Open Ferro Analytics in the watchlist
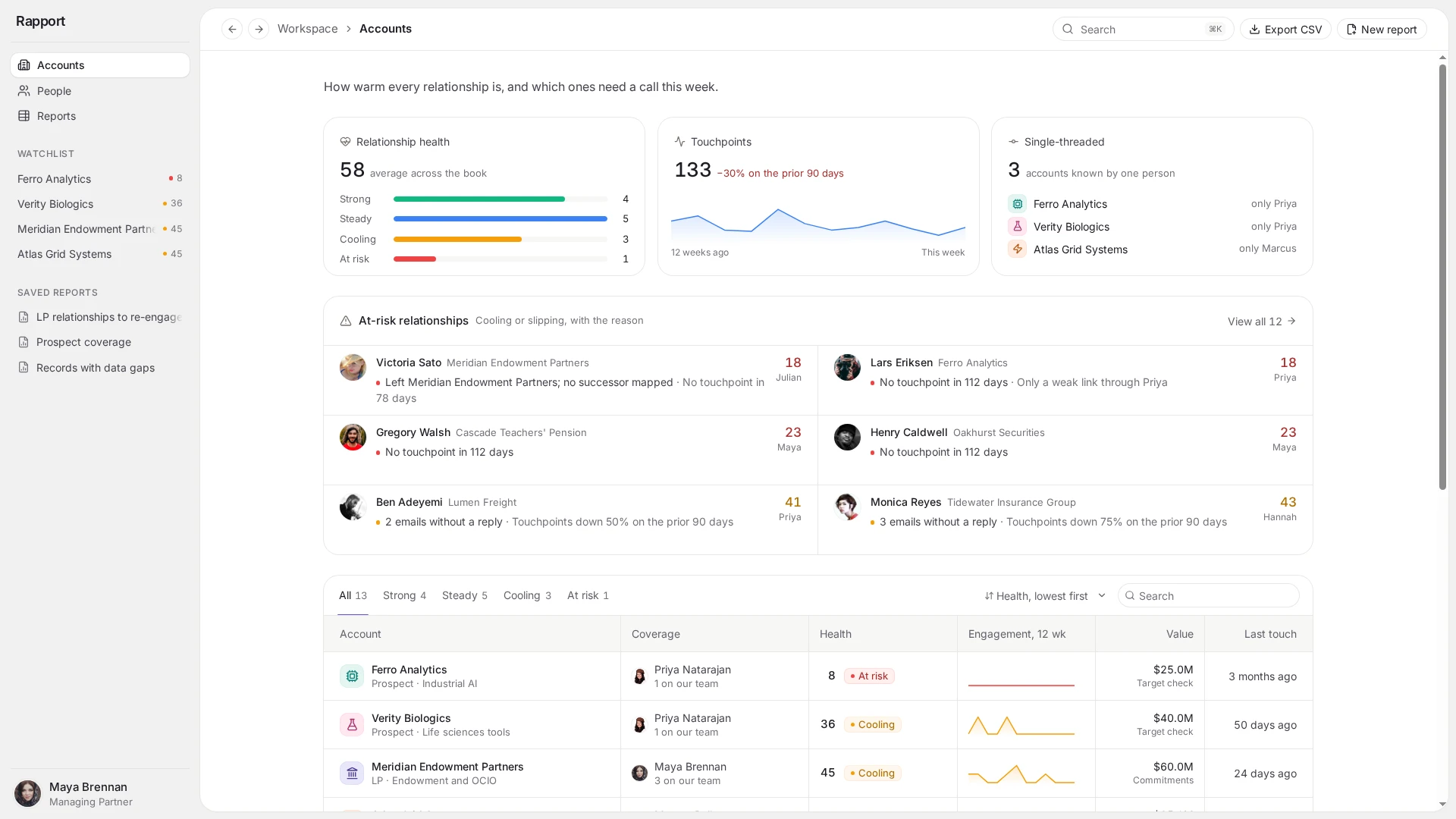The width and height of the screenshot is (1456, 819). point(100,179)
